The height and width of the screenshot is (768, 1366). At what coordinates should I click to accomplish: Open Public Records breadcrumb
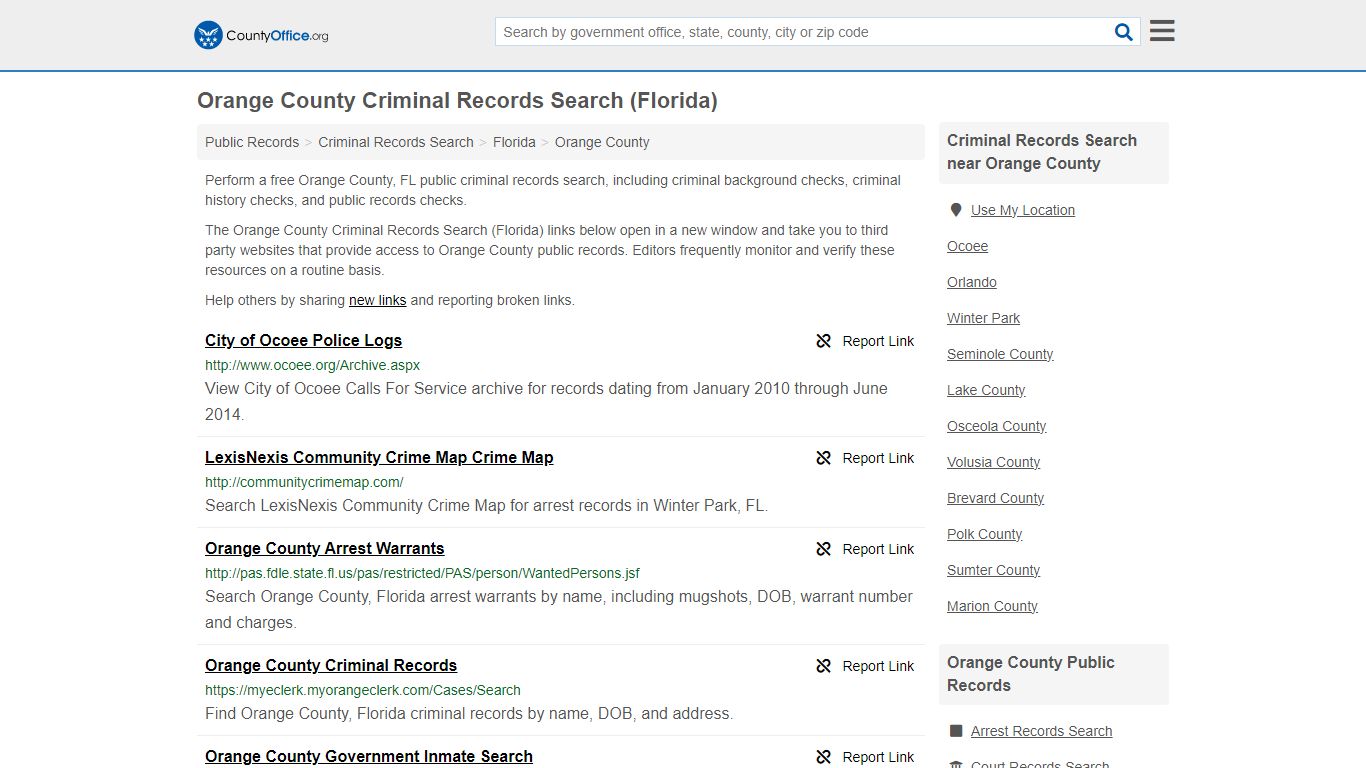252,142
